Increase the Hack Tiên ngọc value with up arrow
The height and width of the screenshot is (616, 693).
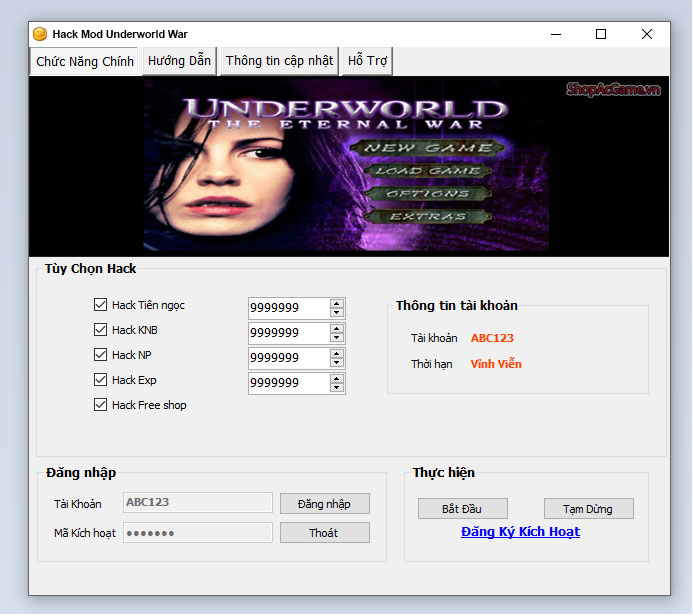tap(337, 303)
